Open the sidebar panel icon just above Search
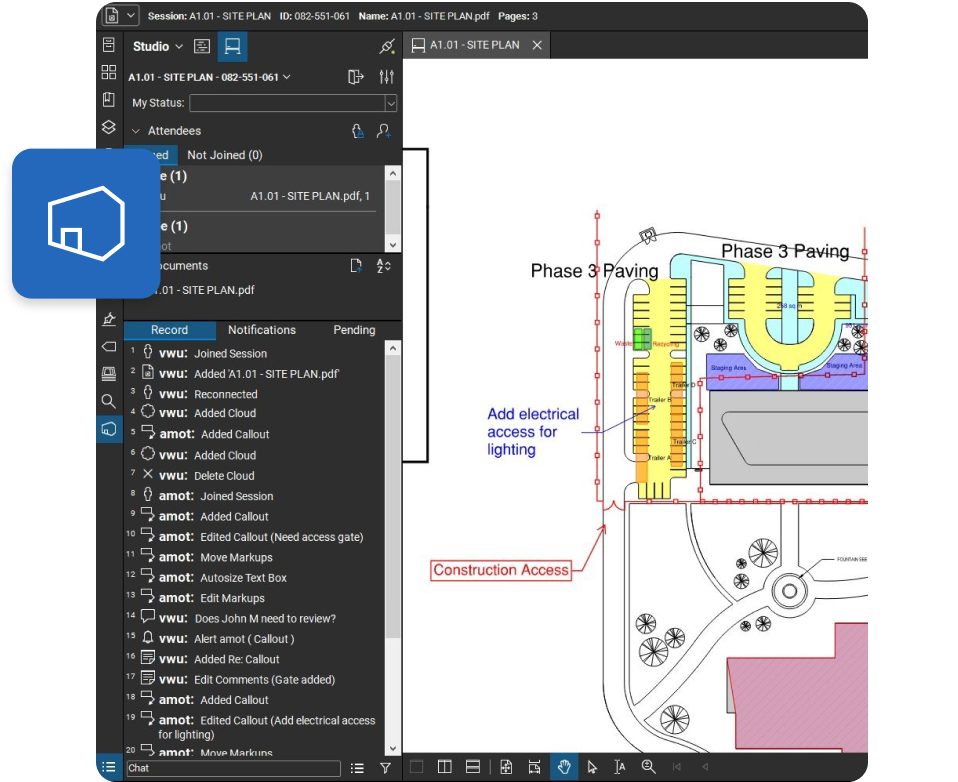958x782 pixels. (109, 373)
